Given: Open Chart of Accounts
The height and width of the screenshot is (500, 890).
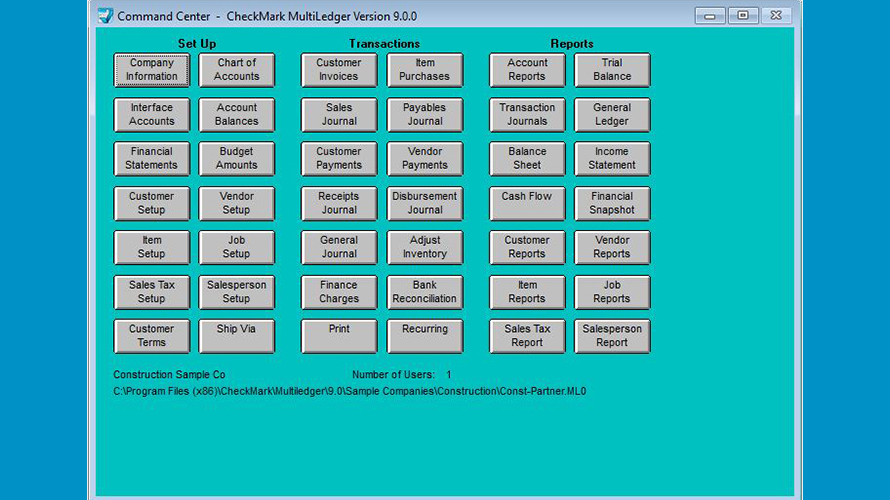Looking at the screenshot, I should point(237,70).
